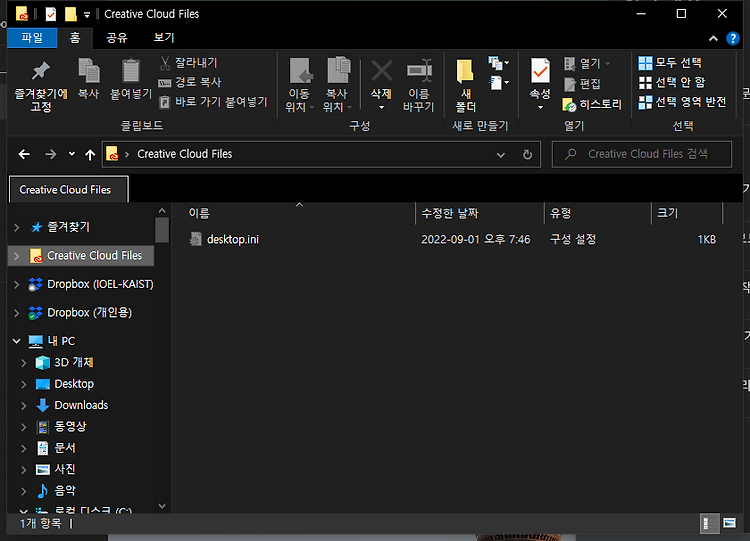The image size is (750, 541).
Task: Collapse the ribbon with the caret arrow
Action: pyautogui.click(x=713, y=38)
